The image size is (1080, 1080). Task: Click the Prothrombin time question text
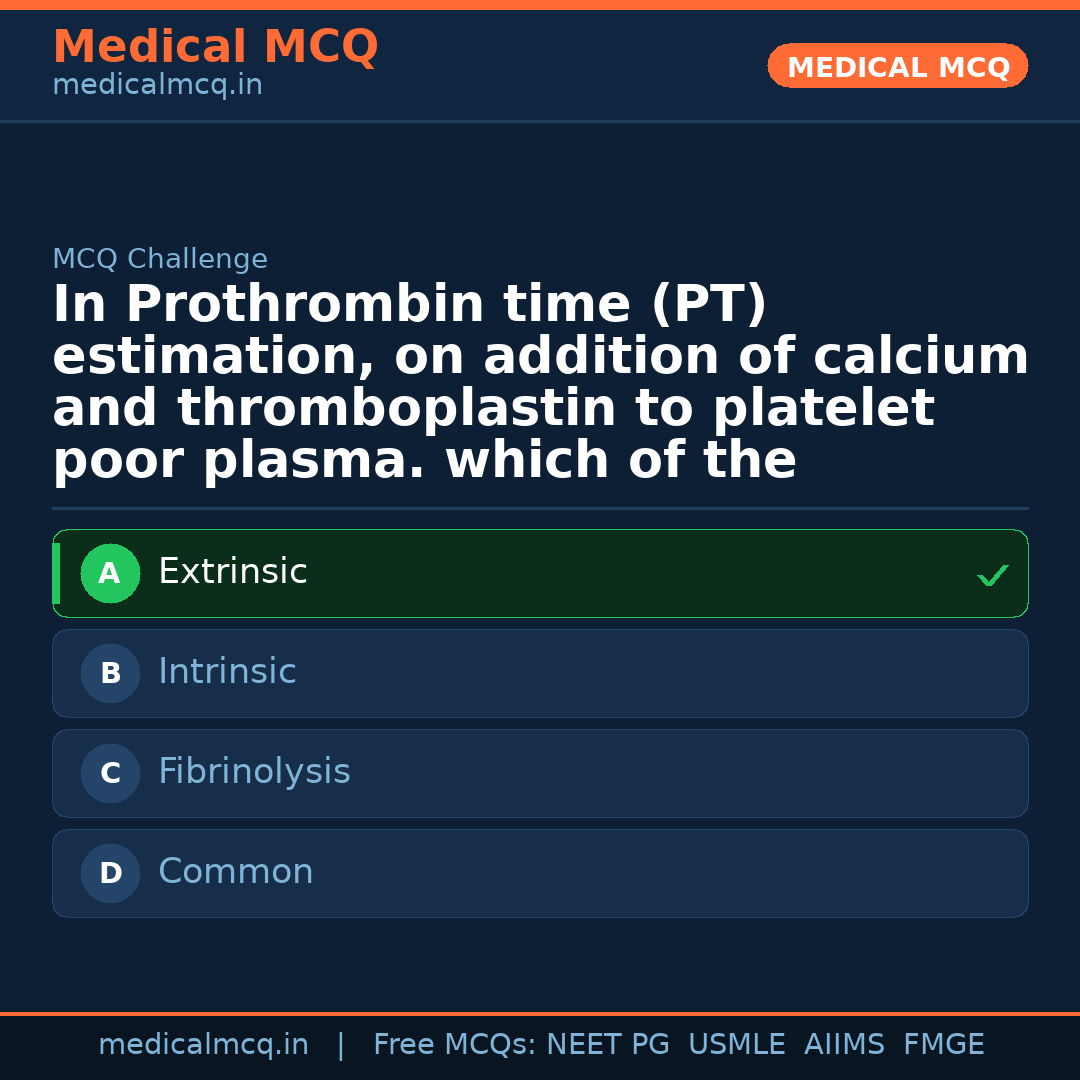tap(540, 382)
